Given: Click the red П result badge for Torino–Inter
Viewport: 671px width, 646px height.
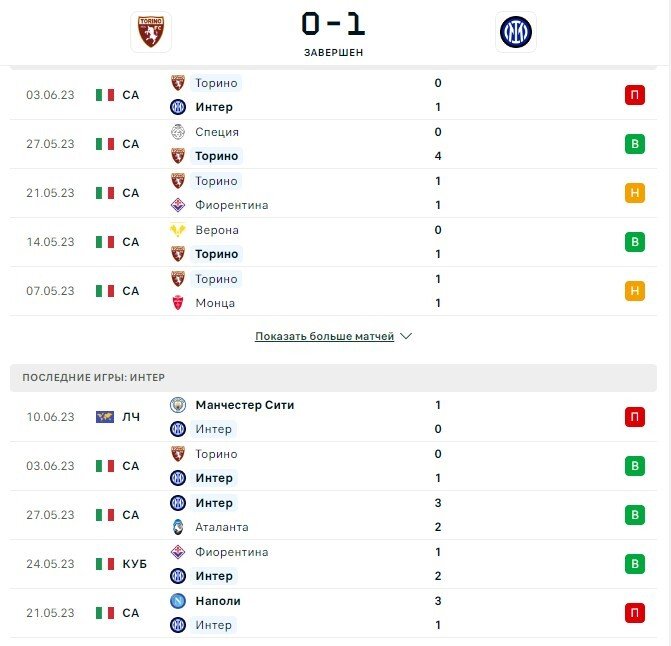Looking at the screenshot, I should click(x=634, y=95).
